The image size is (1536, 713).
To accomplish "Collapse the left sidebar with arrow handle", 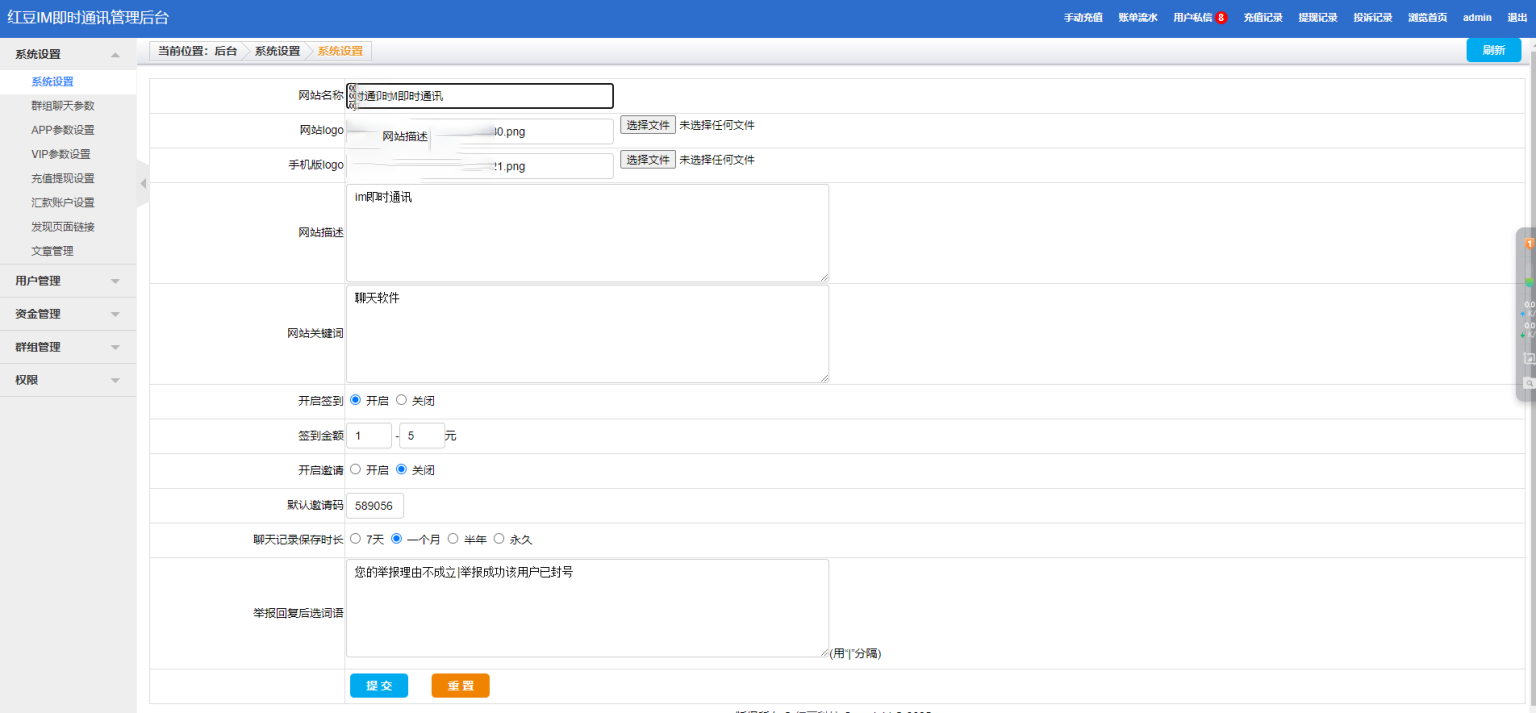I will point(143,183).
